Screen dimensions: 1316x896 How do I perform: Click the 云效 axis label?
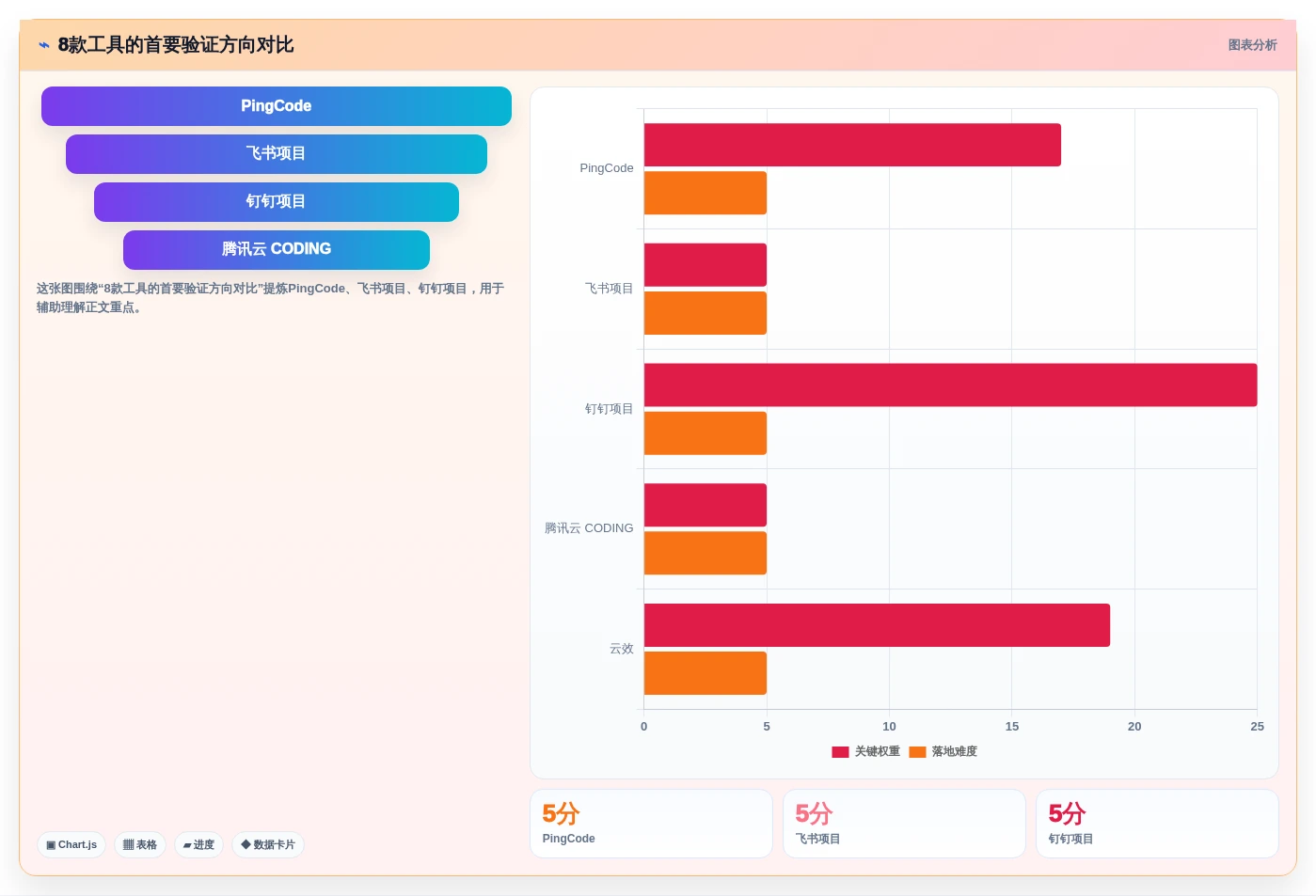click(x=621, y=649)
